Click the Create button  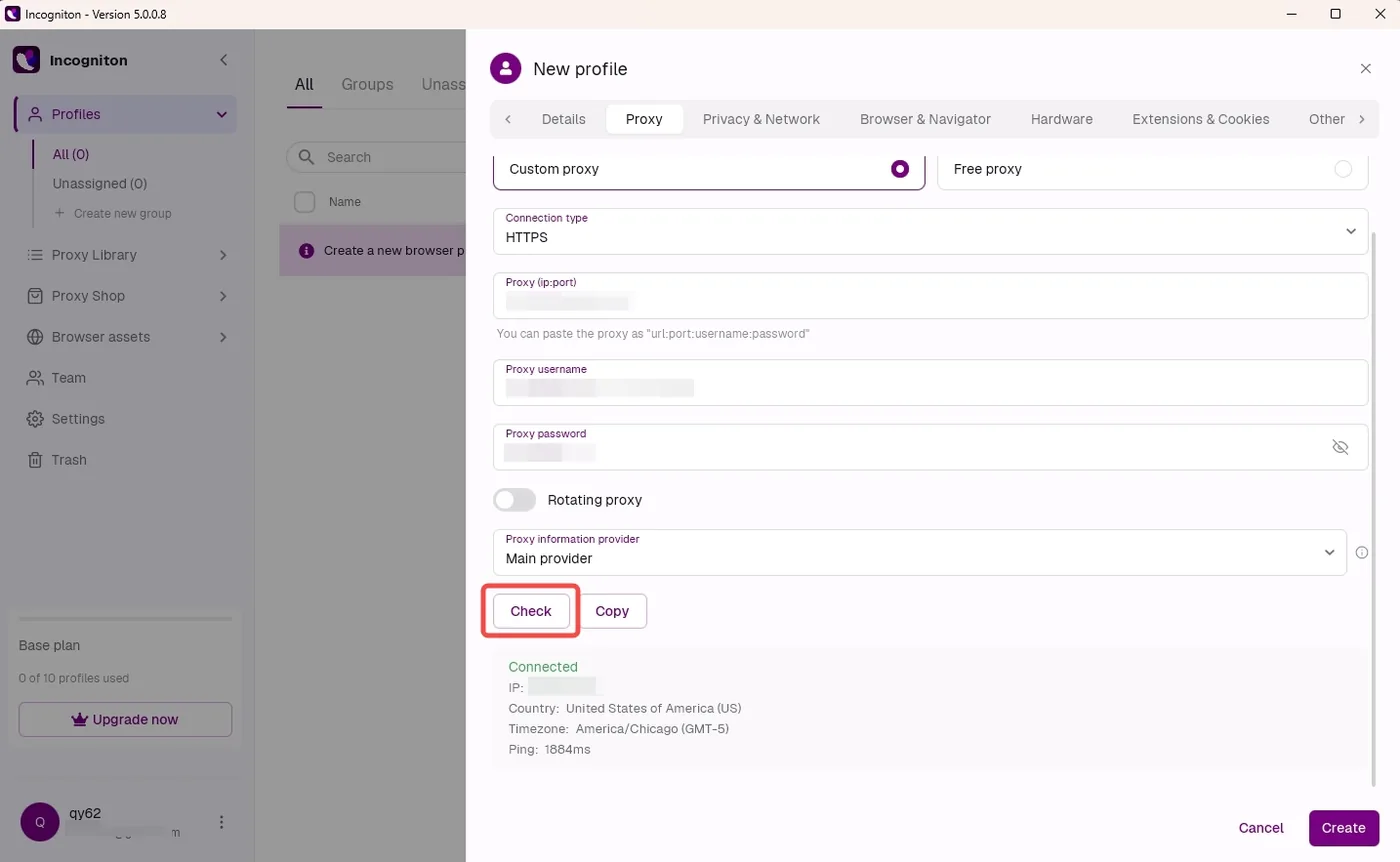coord(1343,828)
